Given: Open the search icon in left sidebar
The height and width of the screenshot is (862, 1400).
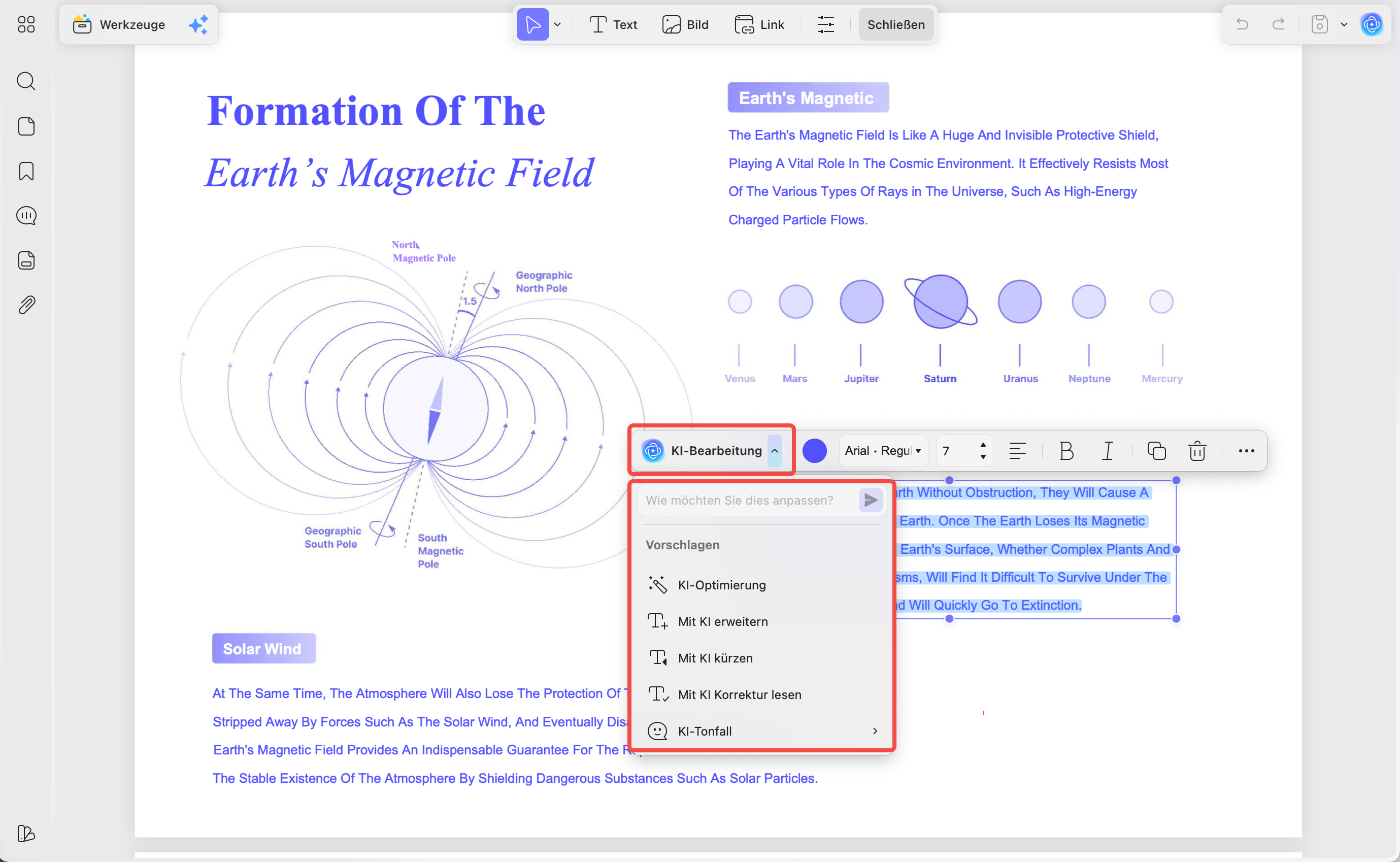Looking at the screenshot, I should [26, 82].
